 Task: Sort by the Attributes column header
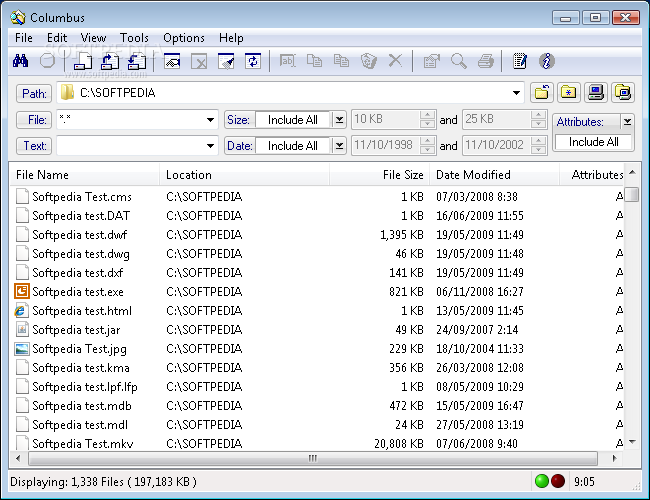592,175
